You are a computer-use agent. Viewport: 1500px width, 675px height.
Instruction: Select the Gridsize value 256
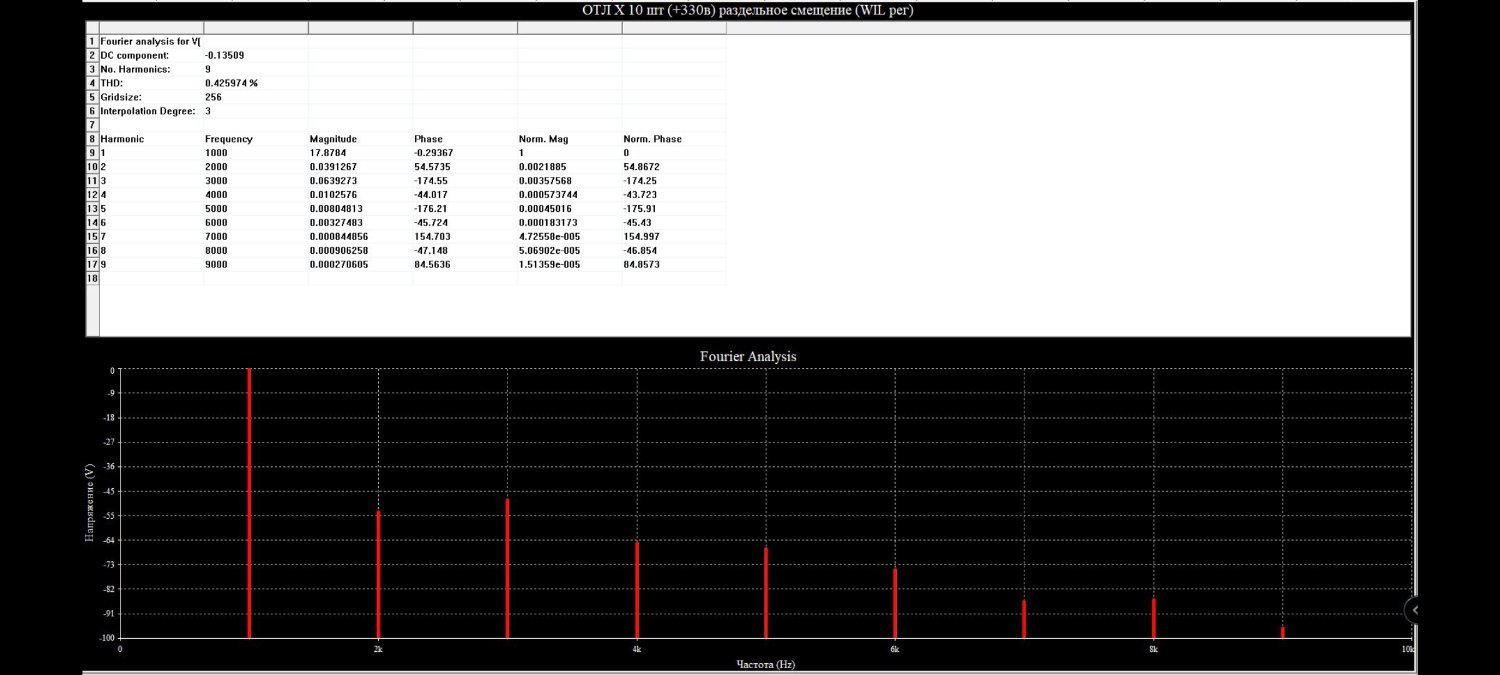[x=256, y=97]
